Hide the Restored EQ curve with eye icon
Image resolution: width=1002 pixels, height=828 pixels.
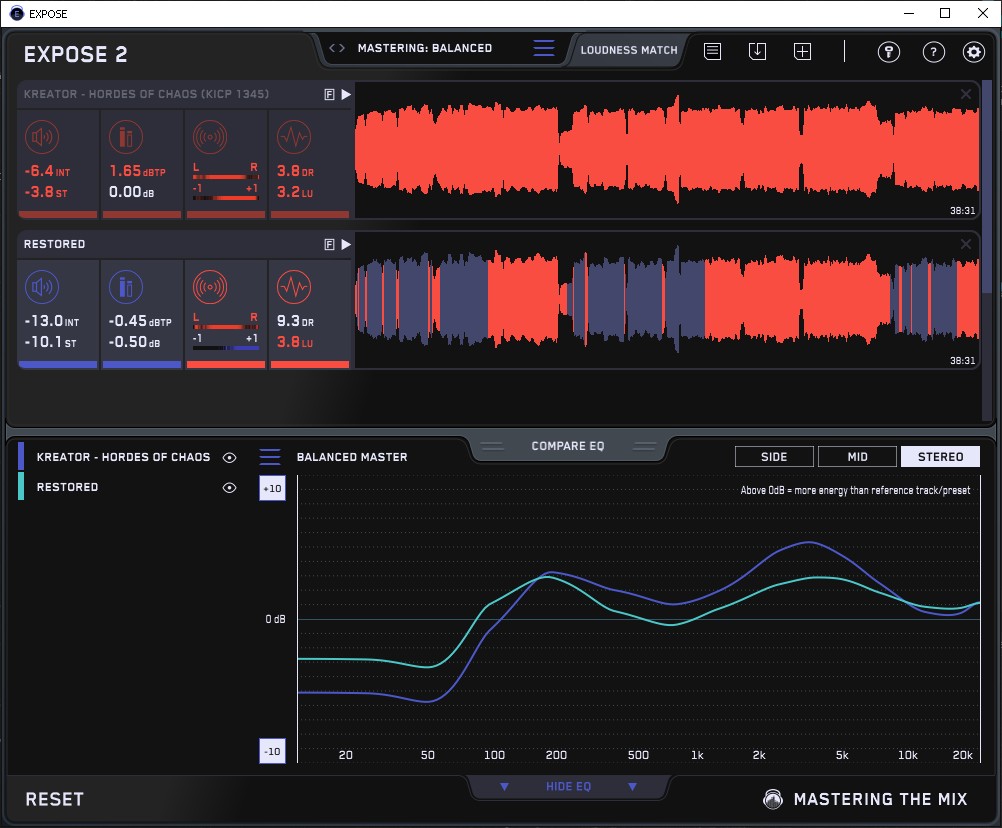tap(230, 487)
